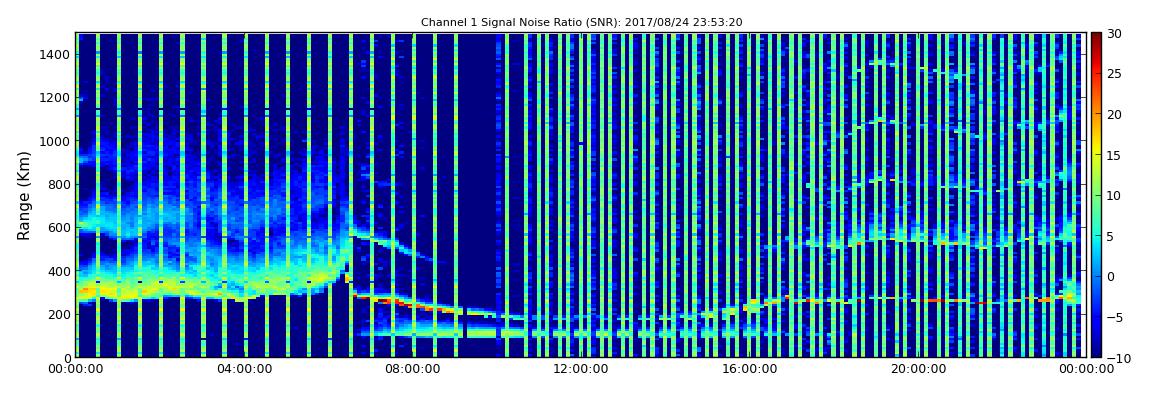This screenshot has height=407, width=1150.
Task: Click the y-axis tick label 600
Action: click(x=59, y=228)
